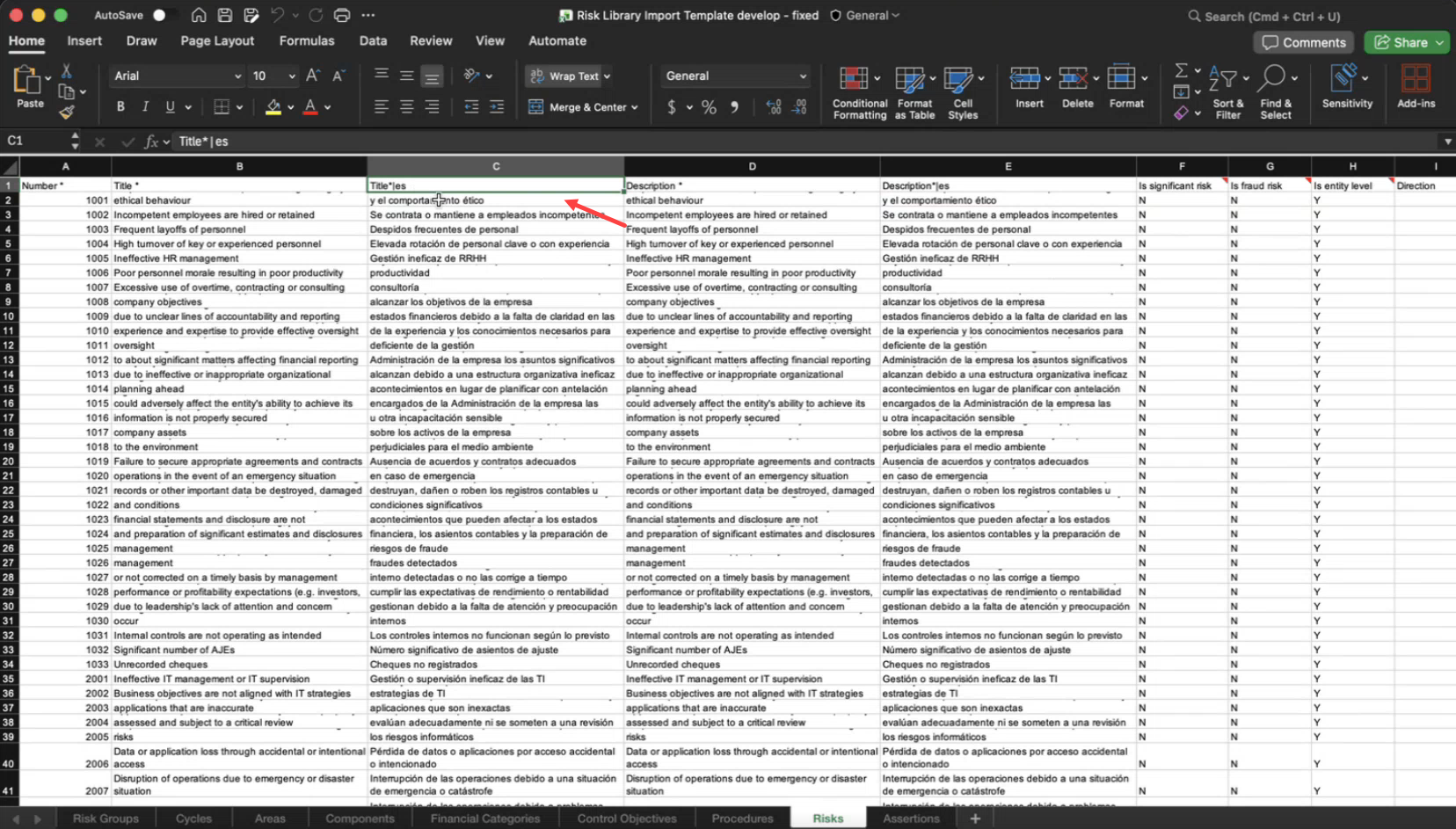Click the Undo arrow icon

277,15
